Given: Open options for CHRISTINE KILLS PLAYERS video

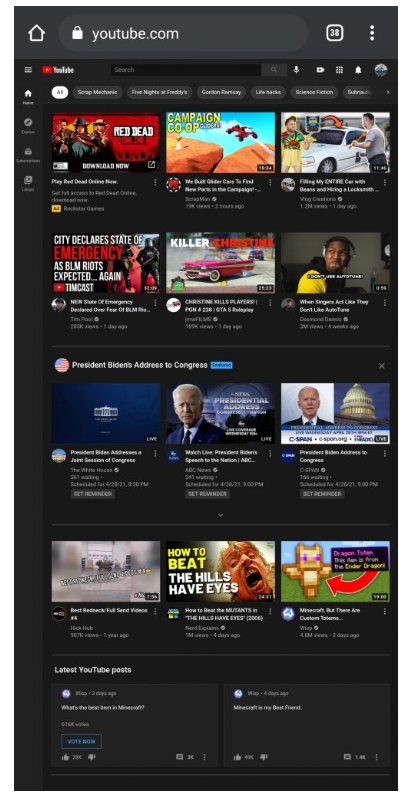Looking at the screenshot, I should pyautogui.click(x=270, y=302).
